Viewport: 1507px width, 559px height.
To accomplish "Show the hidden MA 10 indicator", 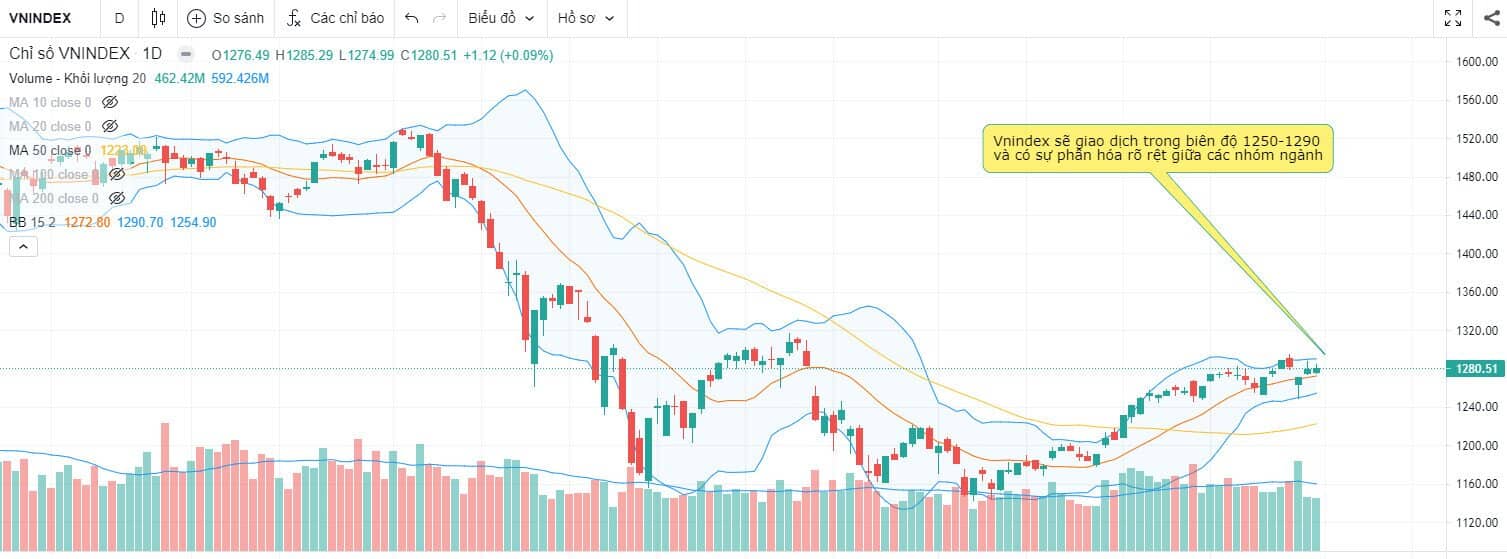I will [x=110, y=103].
